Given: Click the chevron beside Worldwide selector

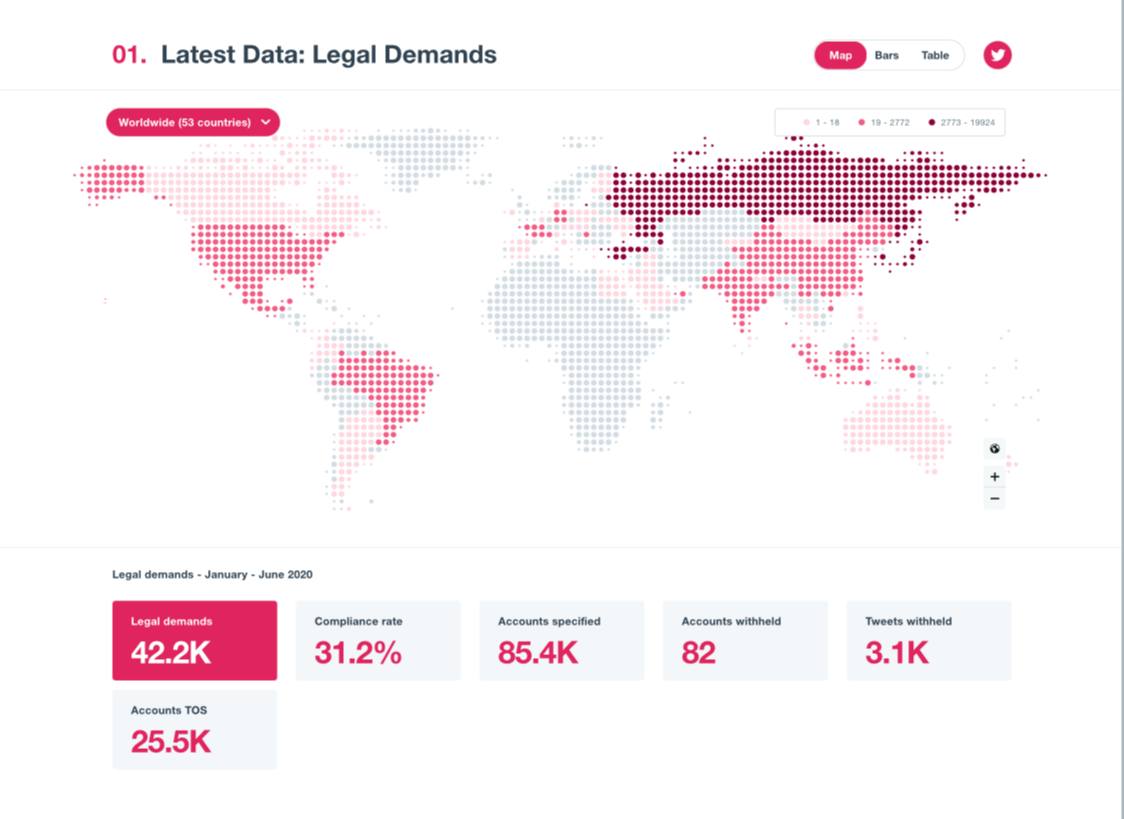Looking at the screenshot, I should click(266, 122).
